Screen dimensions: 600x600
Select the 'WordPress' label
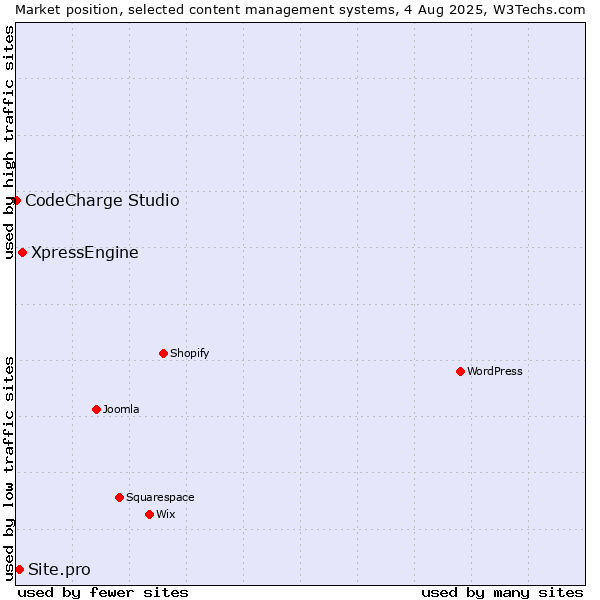494,371
